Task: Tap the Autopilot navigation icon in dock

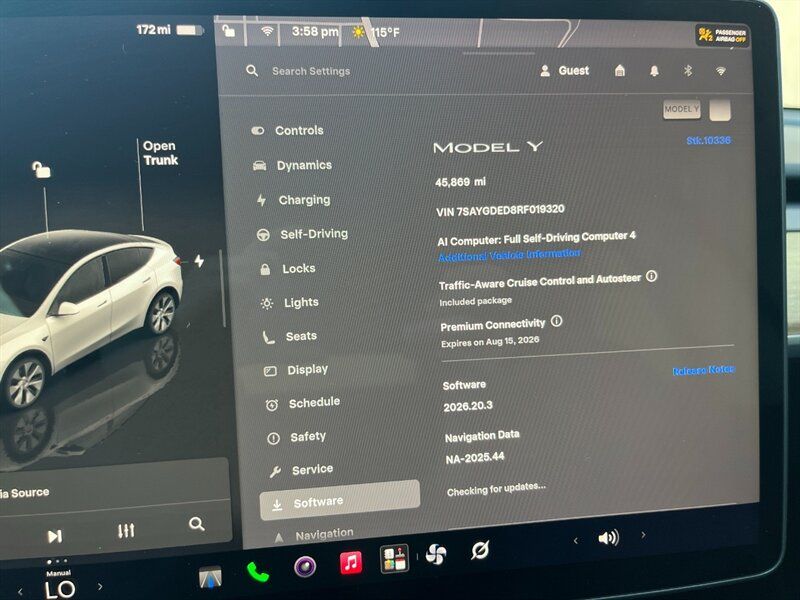Action: coord(210,577)
